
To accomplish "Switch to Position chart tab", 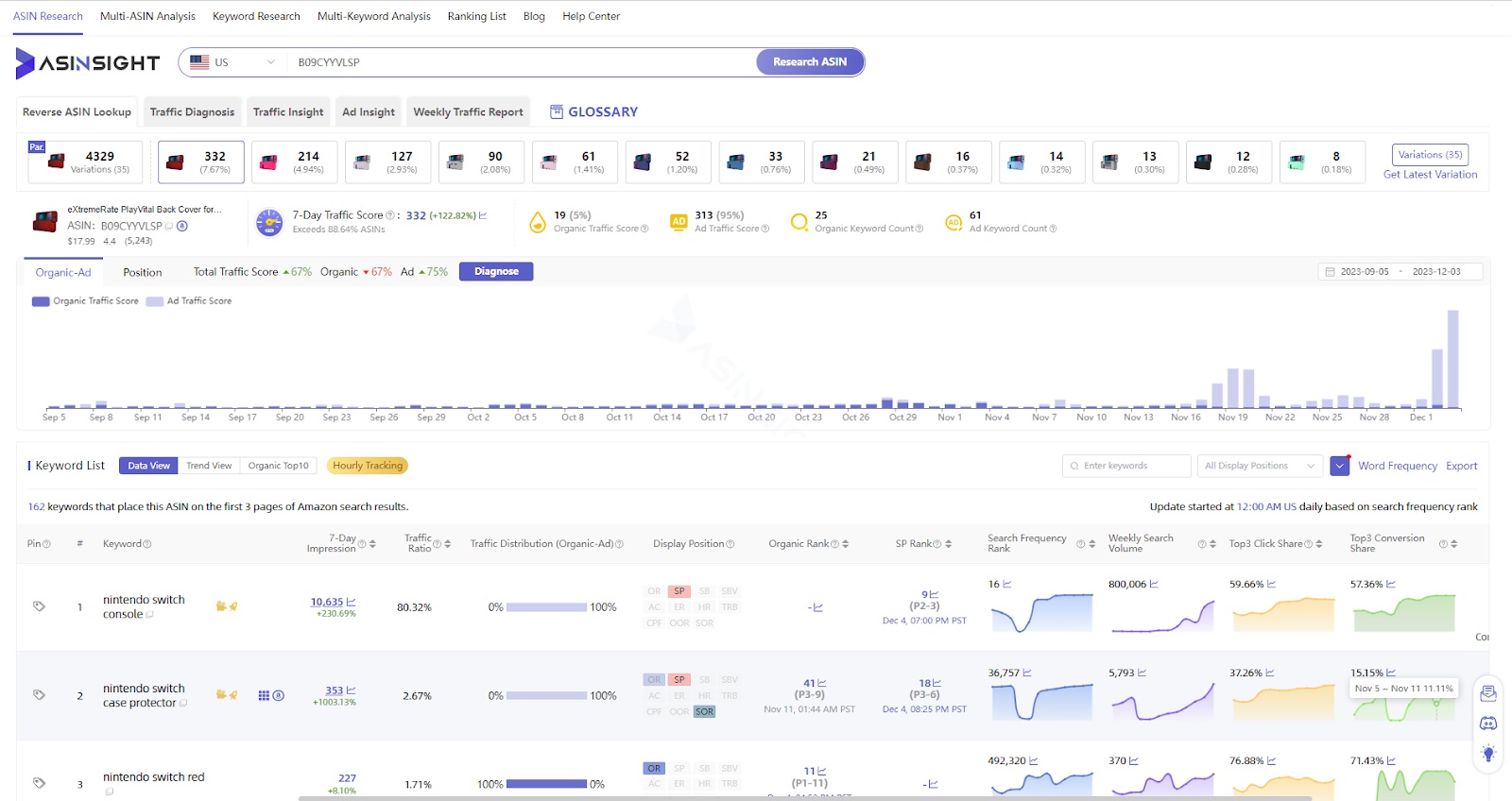I will pos(143,272).
